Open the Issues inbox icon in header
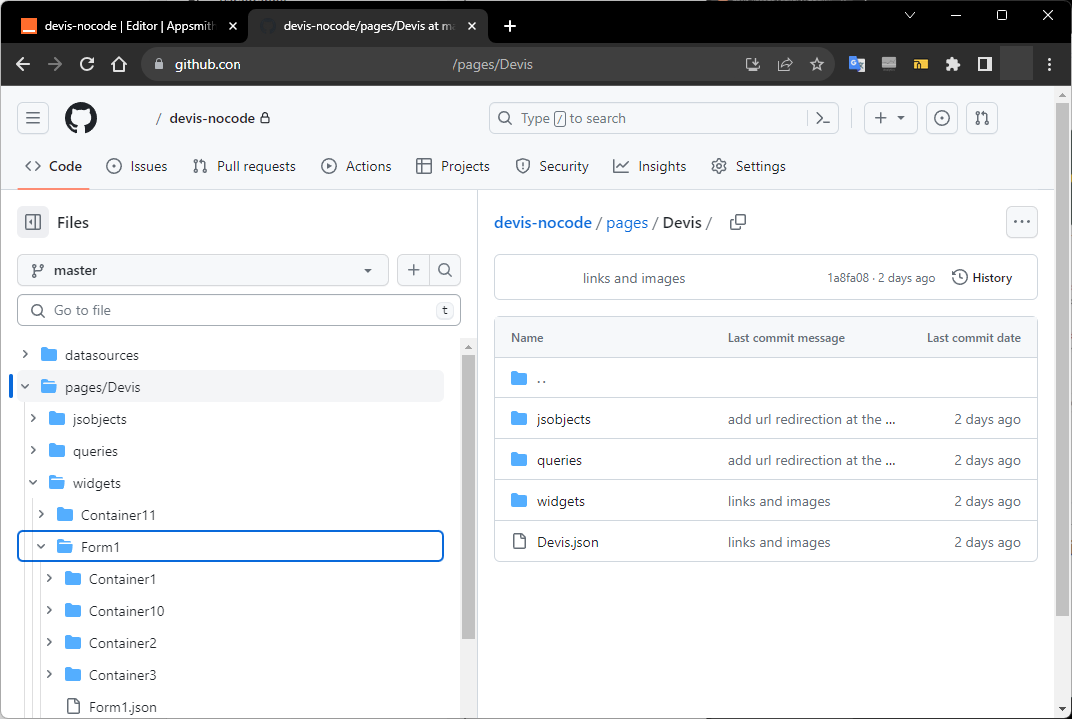Screen dimensions: 1072x719 point(941,118)
